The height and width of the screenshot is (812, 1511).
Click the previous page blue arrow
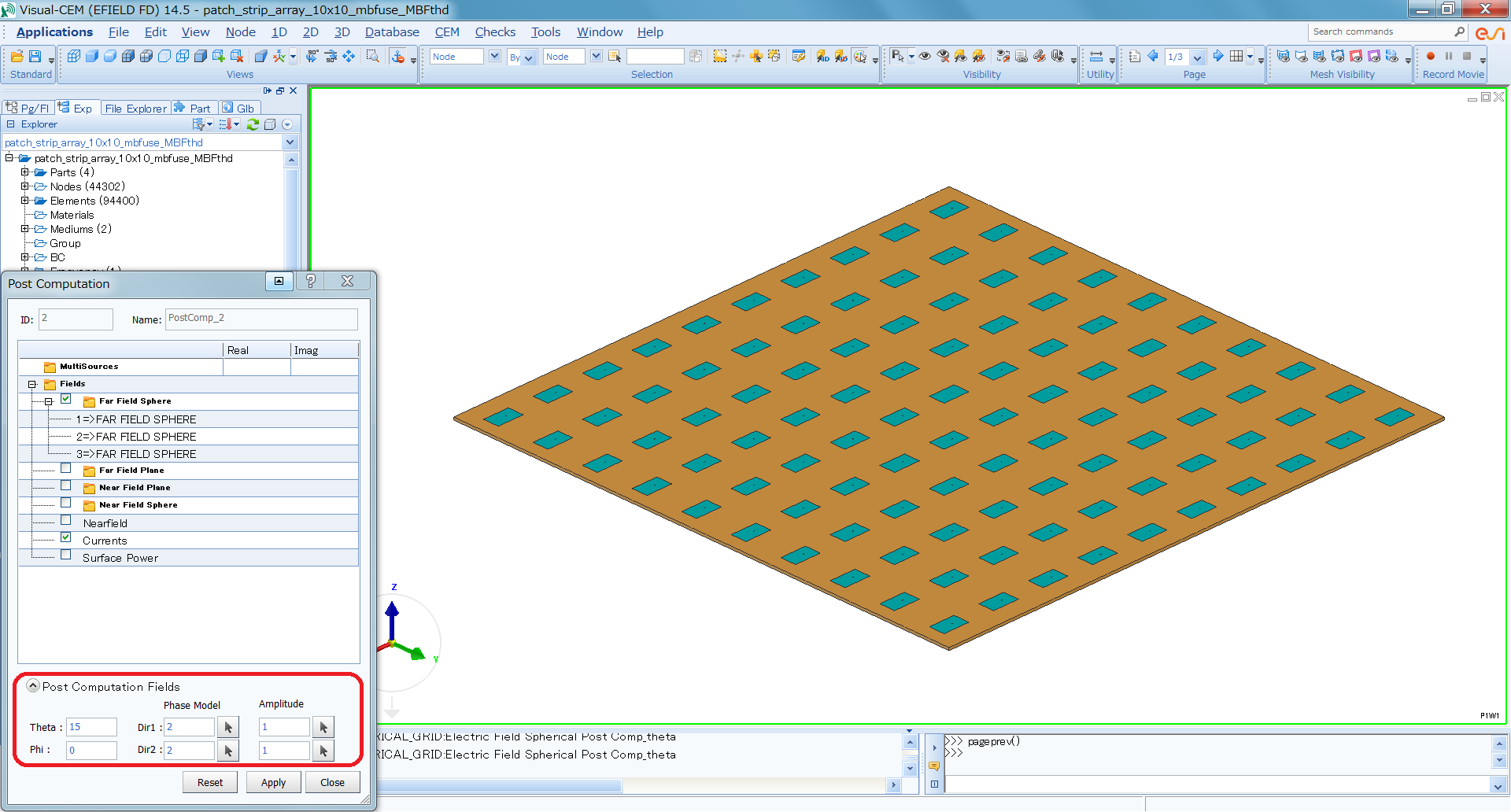pos(1153,56)
